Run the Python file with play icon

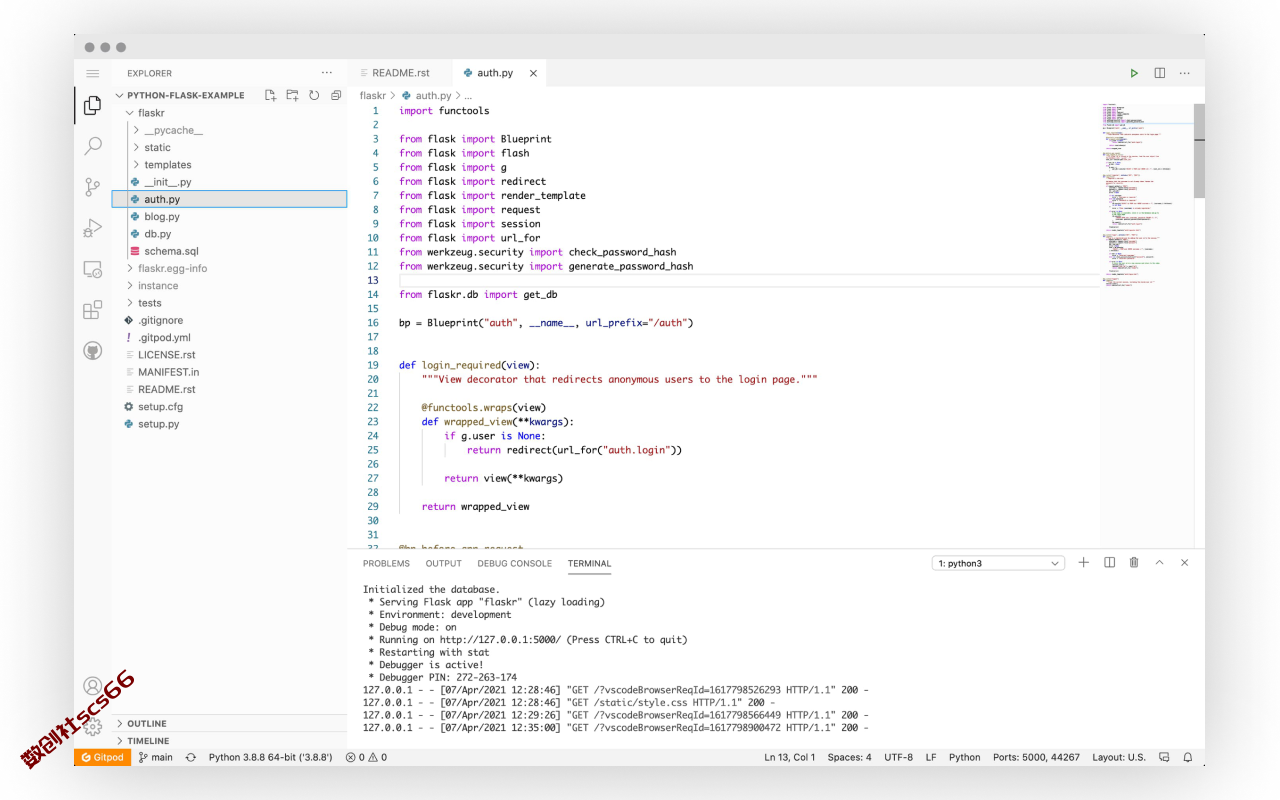(x=1134, y=73)
